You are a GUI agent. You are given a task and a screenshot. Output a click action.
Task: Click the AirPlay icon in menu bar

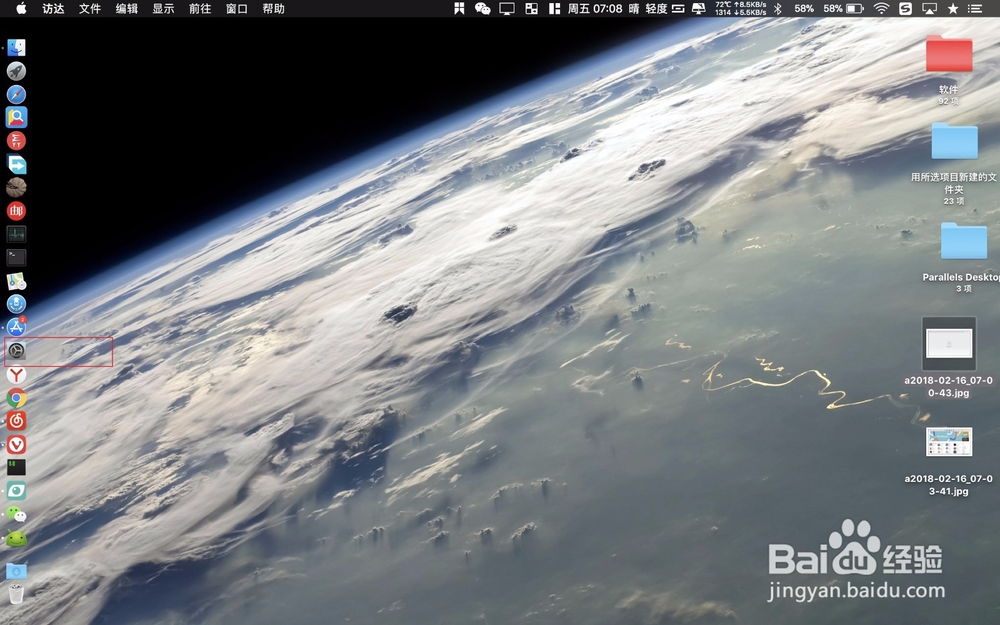coord(930,8)
